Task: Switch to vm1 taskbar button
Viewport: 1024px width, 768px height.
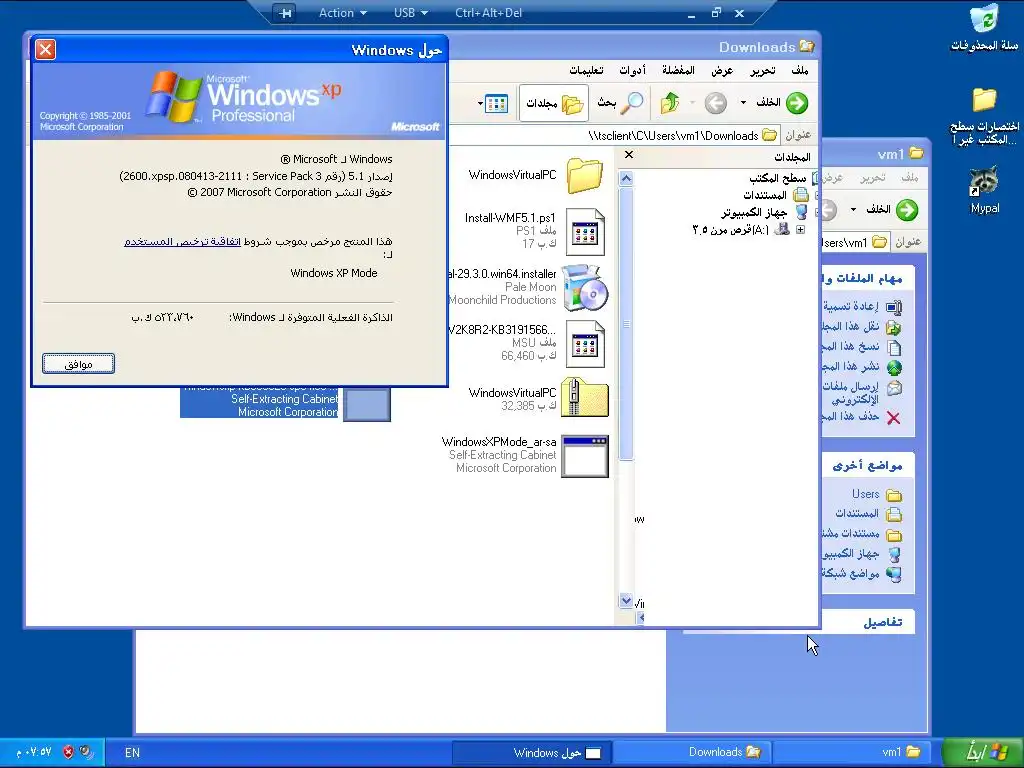Action: pyautogui.click(x=854, y=752)
